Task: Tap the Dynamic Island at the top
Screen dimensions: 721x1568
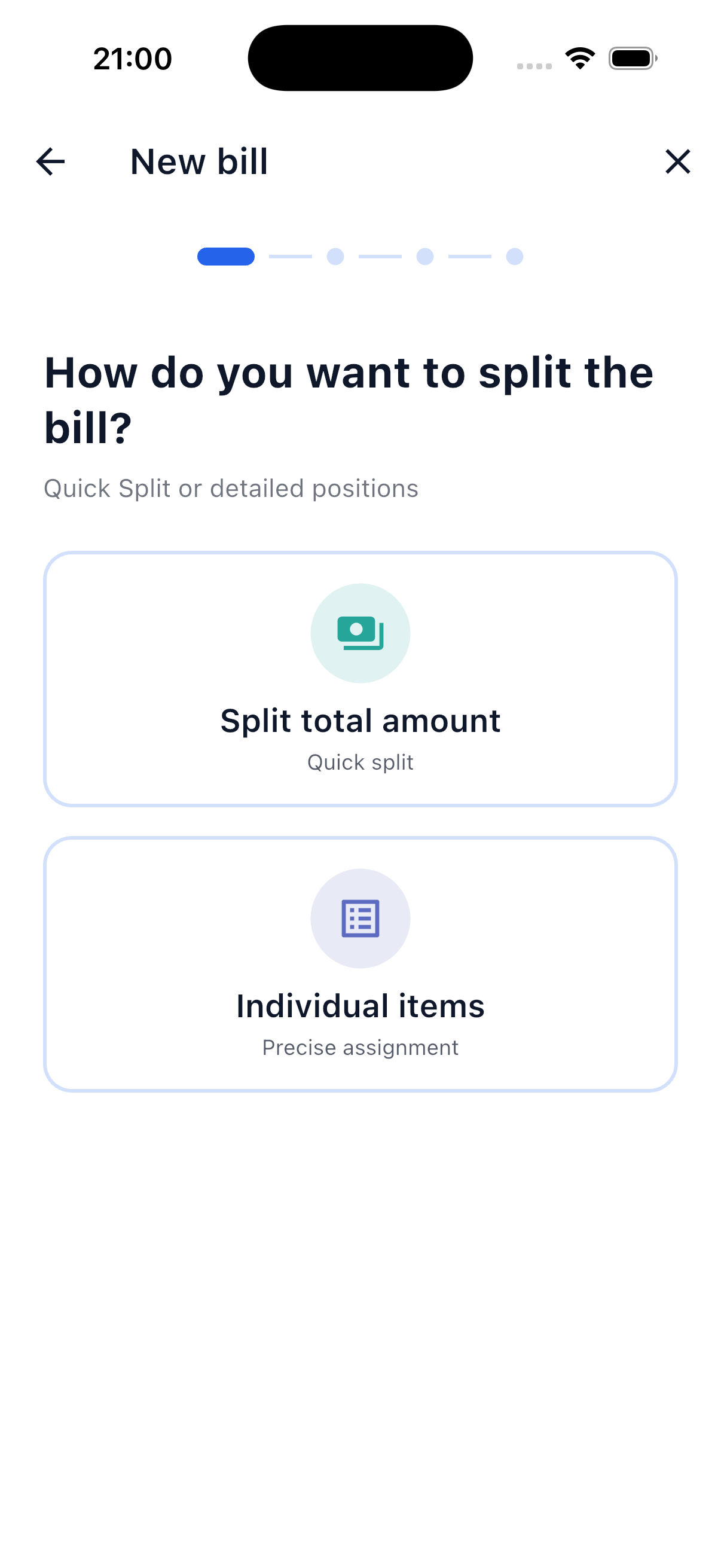Action: coord(360,58)
